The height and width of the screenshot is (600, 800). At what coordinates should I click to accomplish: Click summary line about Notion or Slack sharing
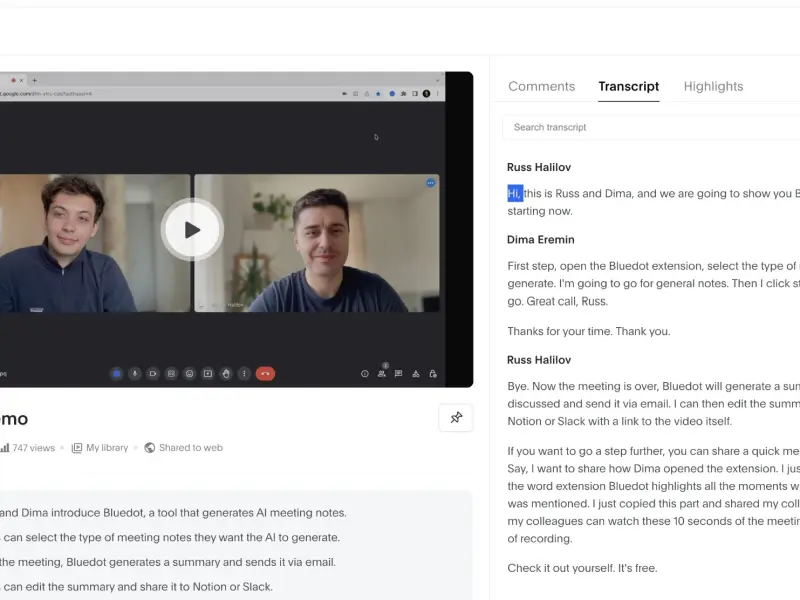pyautogui.click(x=136, y=587)
